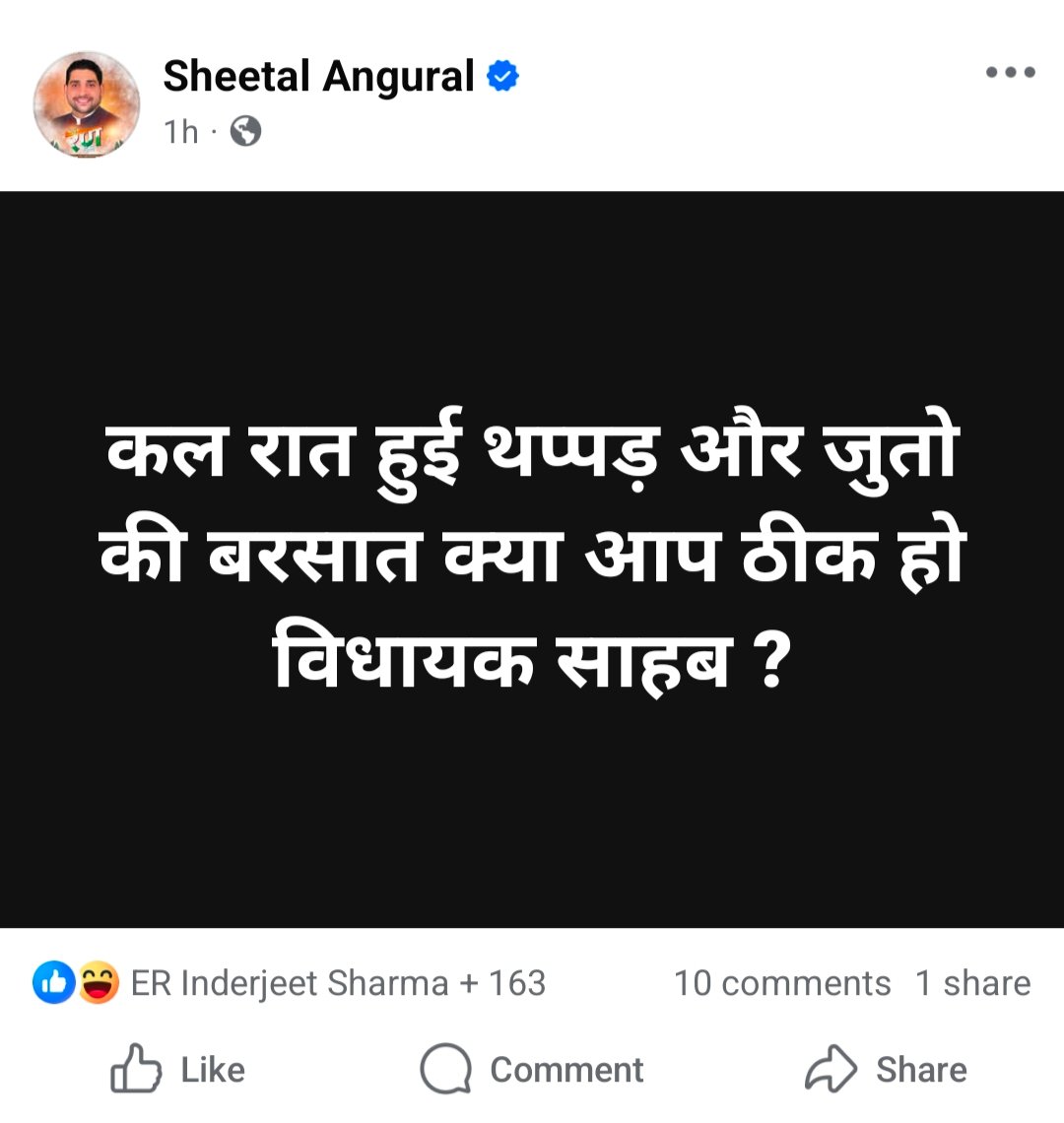Open the 1h post timestamp
The height and width of the screenshot is (1123, 1064).
point(180,132)
